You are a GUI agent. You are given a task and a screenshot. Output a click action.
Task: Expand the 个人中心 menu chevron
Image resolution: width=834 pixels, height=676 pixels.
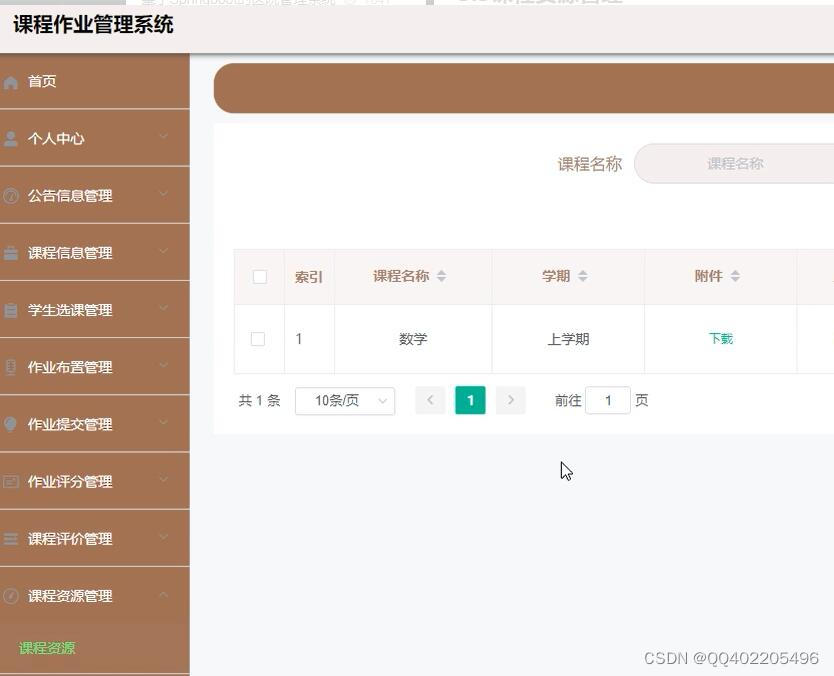[x=164, y=136]
